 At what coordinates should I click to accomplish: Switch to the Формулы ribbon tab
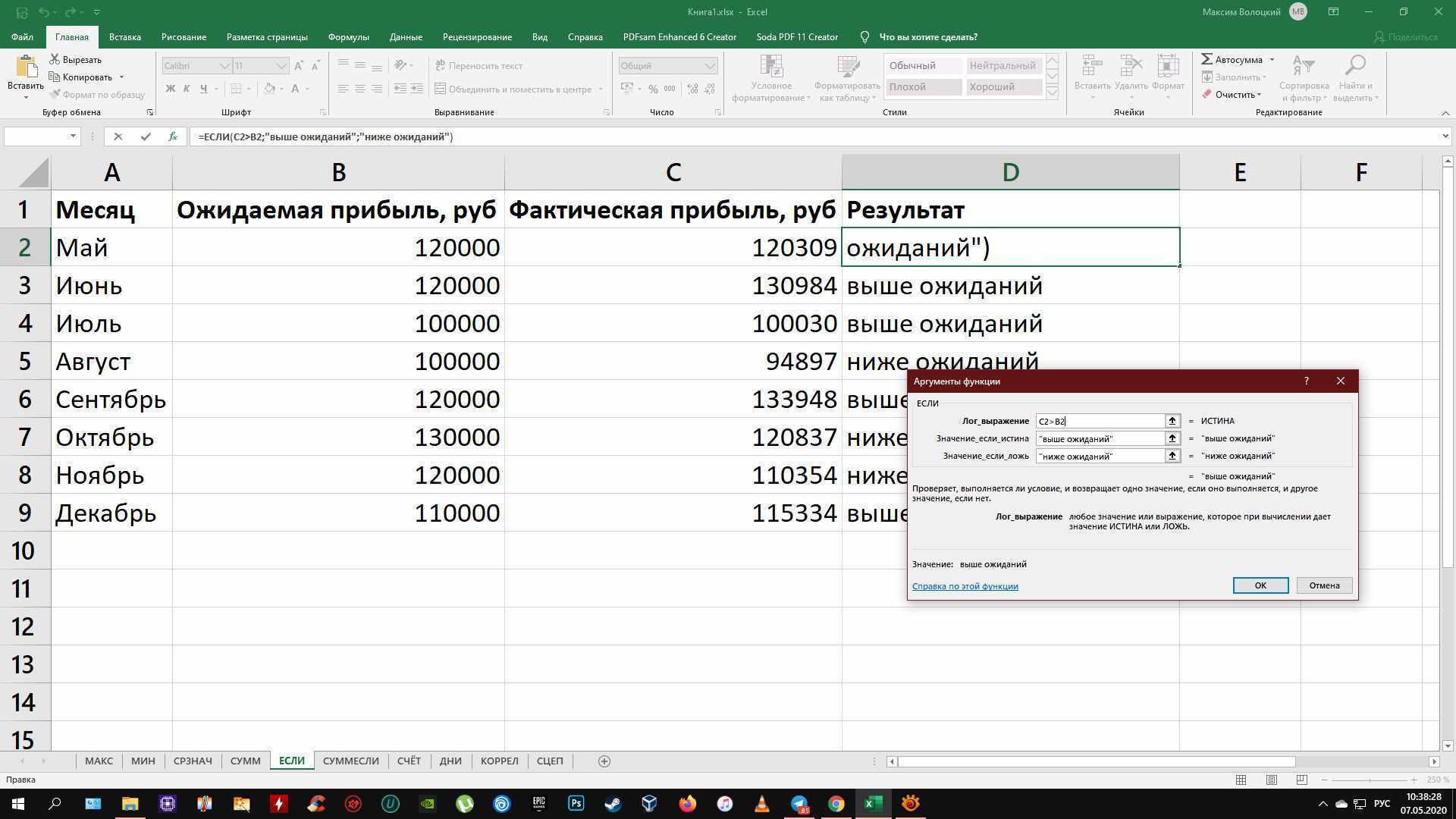click(347, 36)
